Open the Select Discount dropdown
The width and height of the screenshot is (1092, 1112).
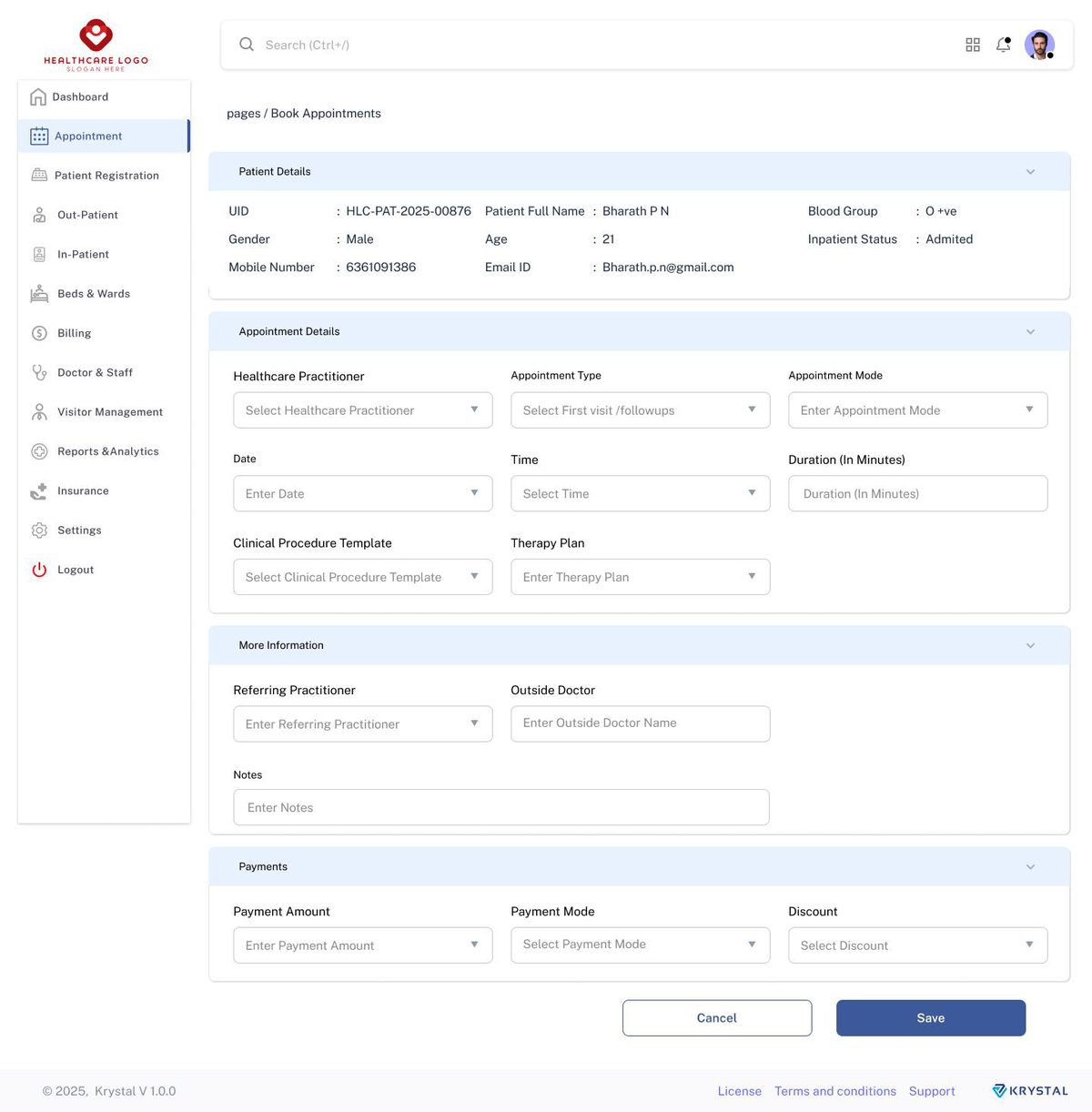click(x=918, y=945)
